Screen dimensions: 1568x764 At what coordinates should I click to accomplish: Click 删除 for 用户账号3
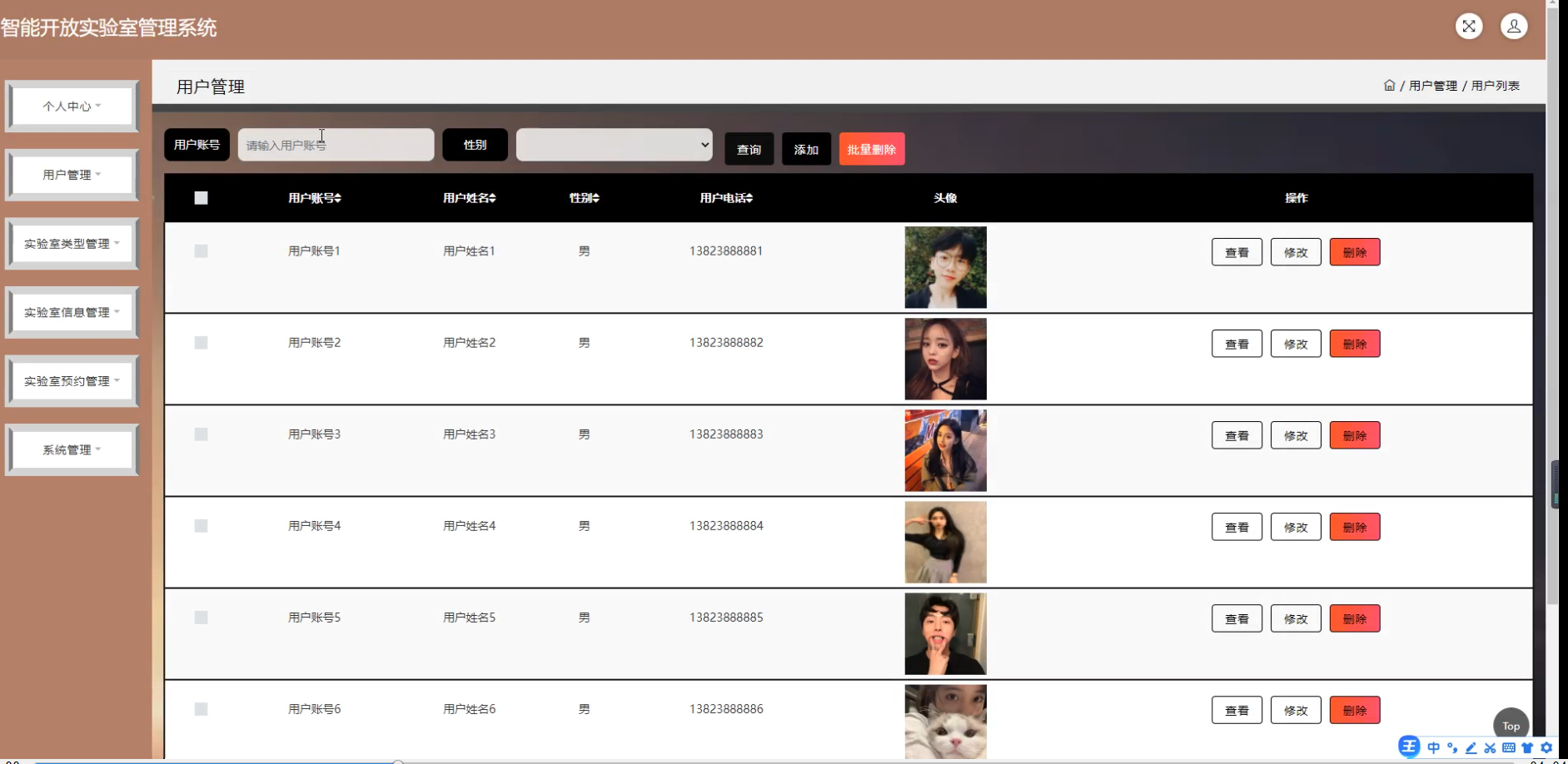tap(1355, 435)
